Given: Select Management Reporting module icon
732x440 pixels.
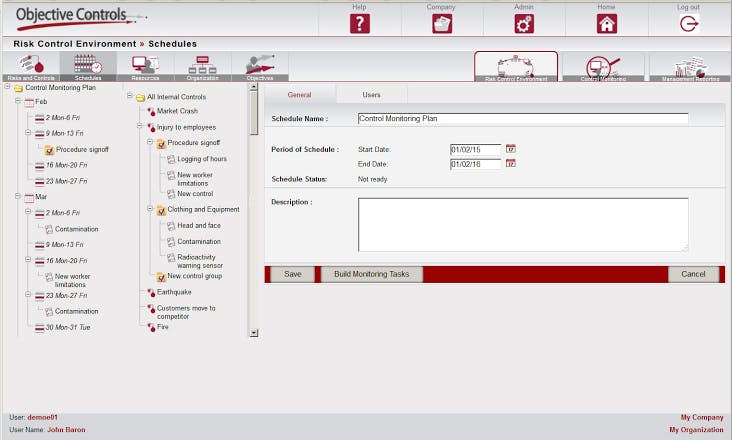Looking at the screenshot, I should pyautogui.click(x=690, y=68).
